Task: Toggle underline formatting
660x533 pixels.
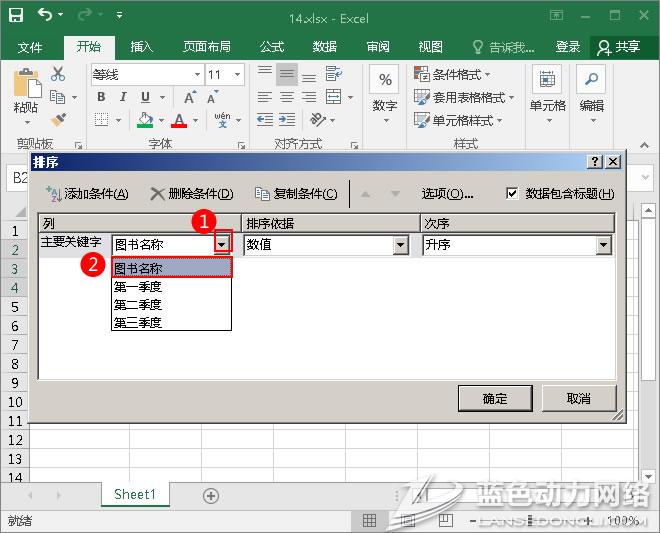Action: click(x=145, y=97)
